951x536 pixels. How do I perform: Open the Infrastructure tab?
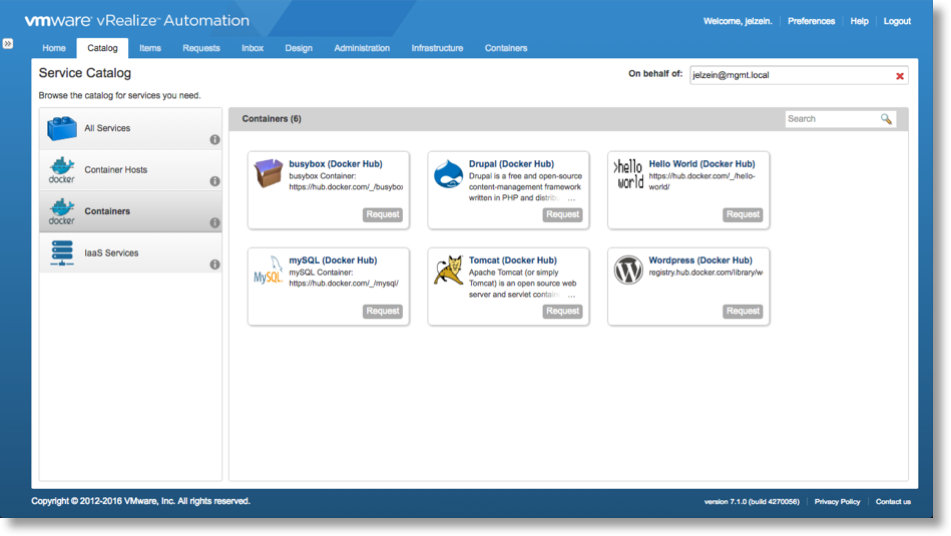click(x=437, y=48)
